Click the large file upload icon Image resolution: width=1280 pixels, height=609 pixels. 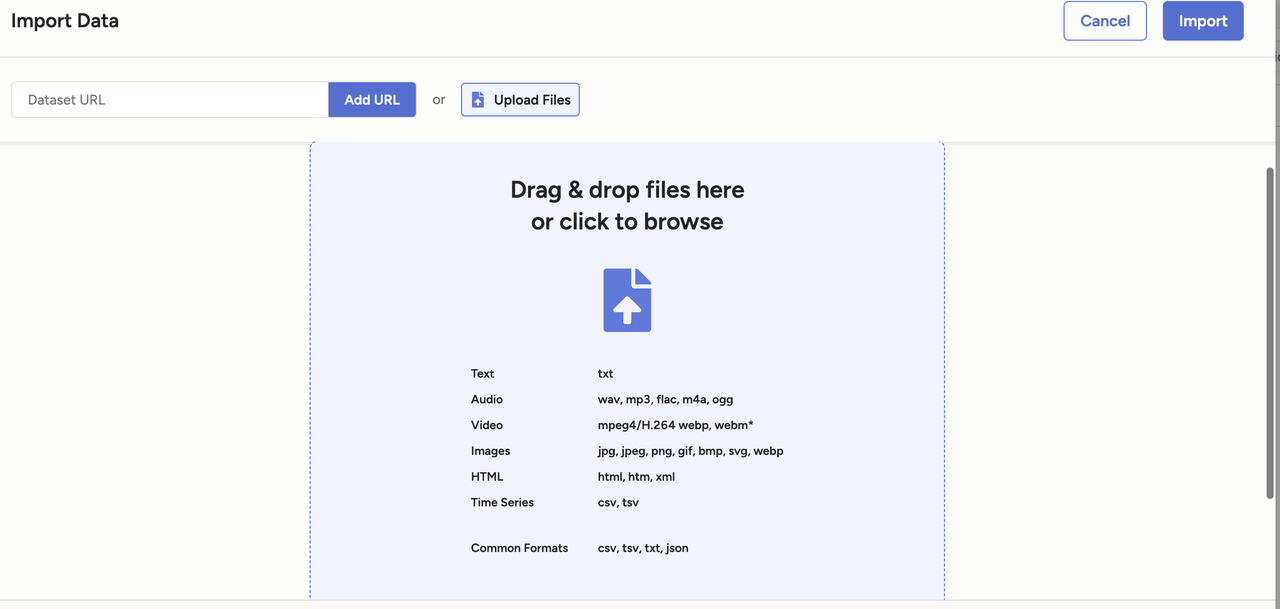click(x=627, y=300)
